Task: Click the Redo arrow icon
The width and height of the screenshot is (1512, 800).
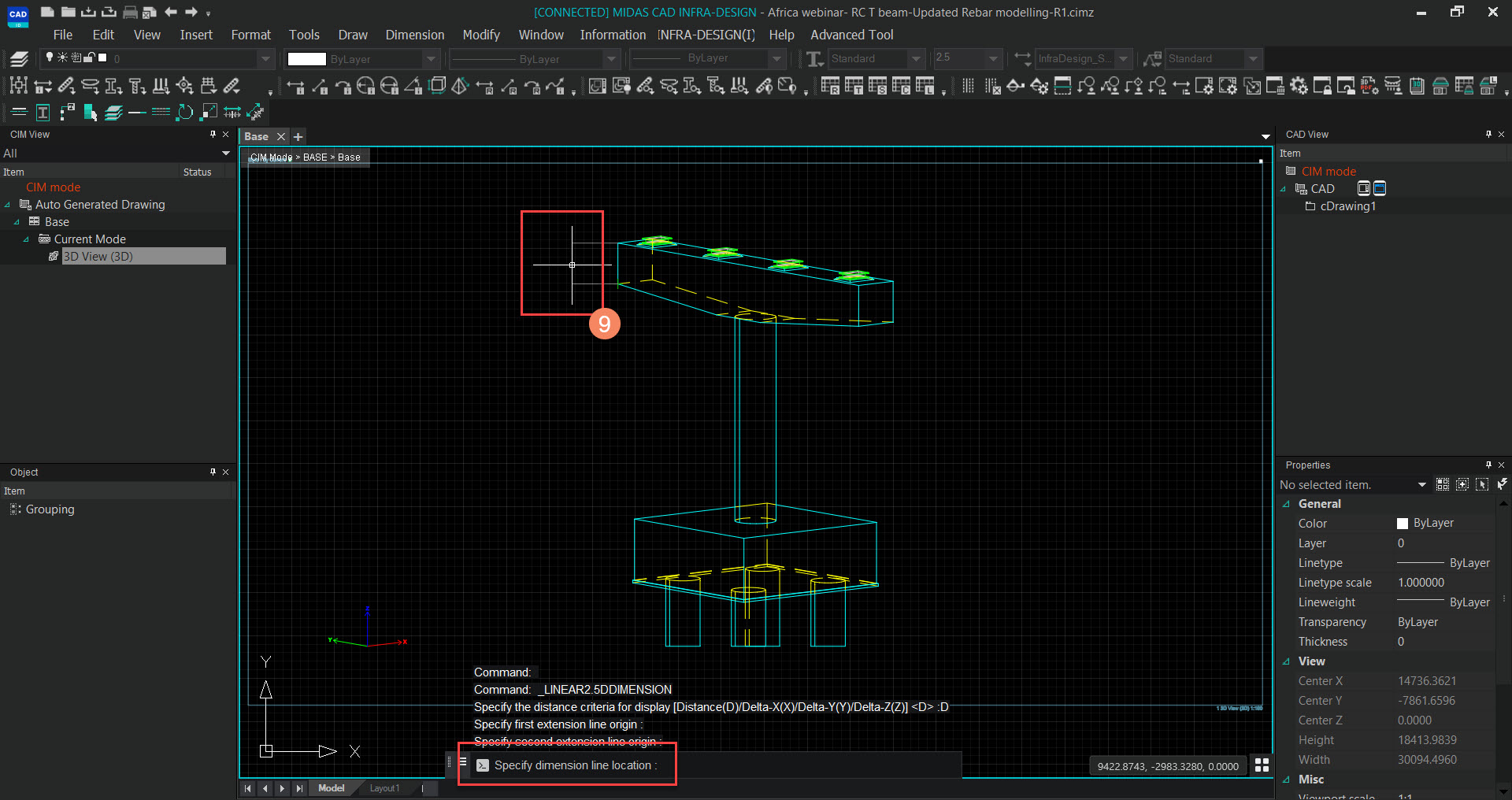Action: [x=191, y=12]
